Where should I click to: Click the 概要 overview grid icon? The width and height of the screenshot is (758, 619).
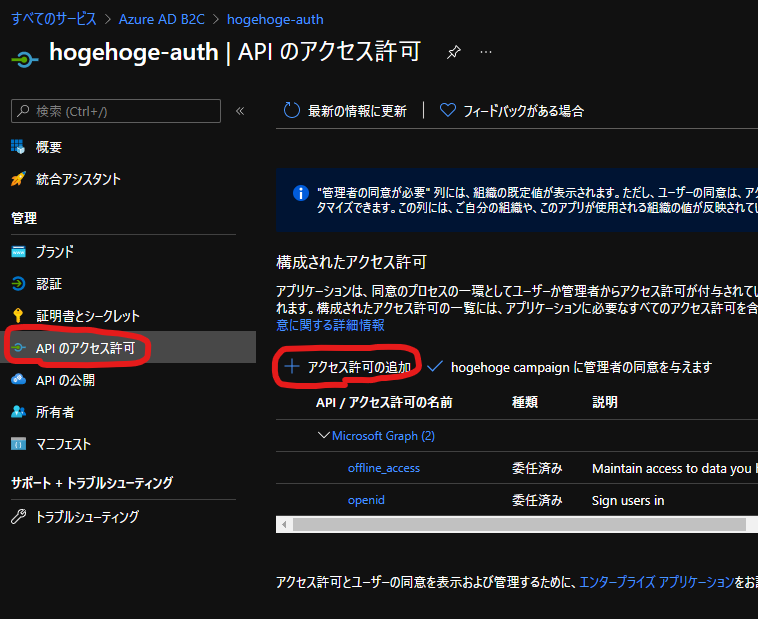(18, 147)
